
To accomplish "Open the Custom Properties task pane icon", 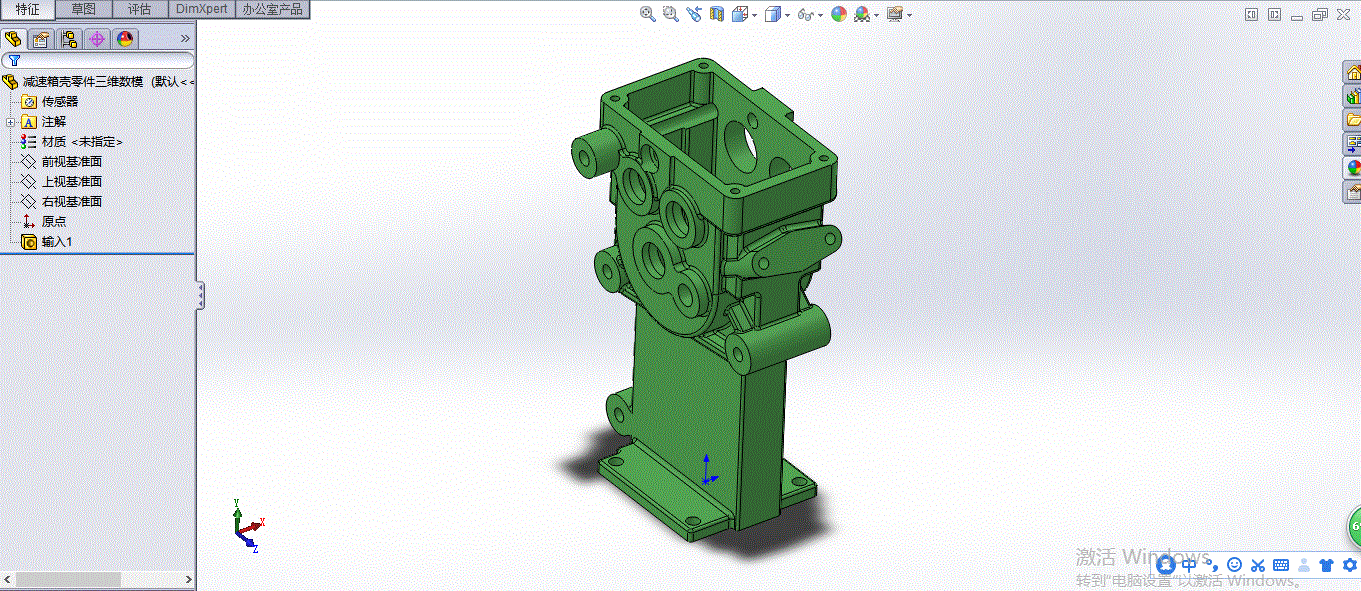I will [1353, 192].
